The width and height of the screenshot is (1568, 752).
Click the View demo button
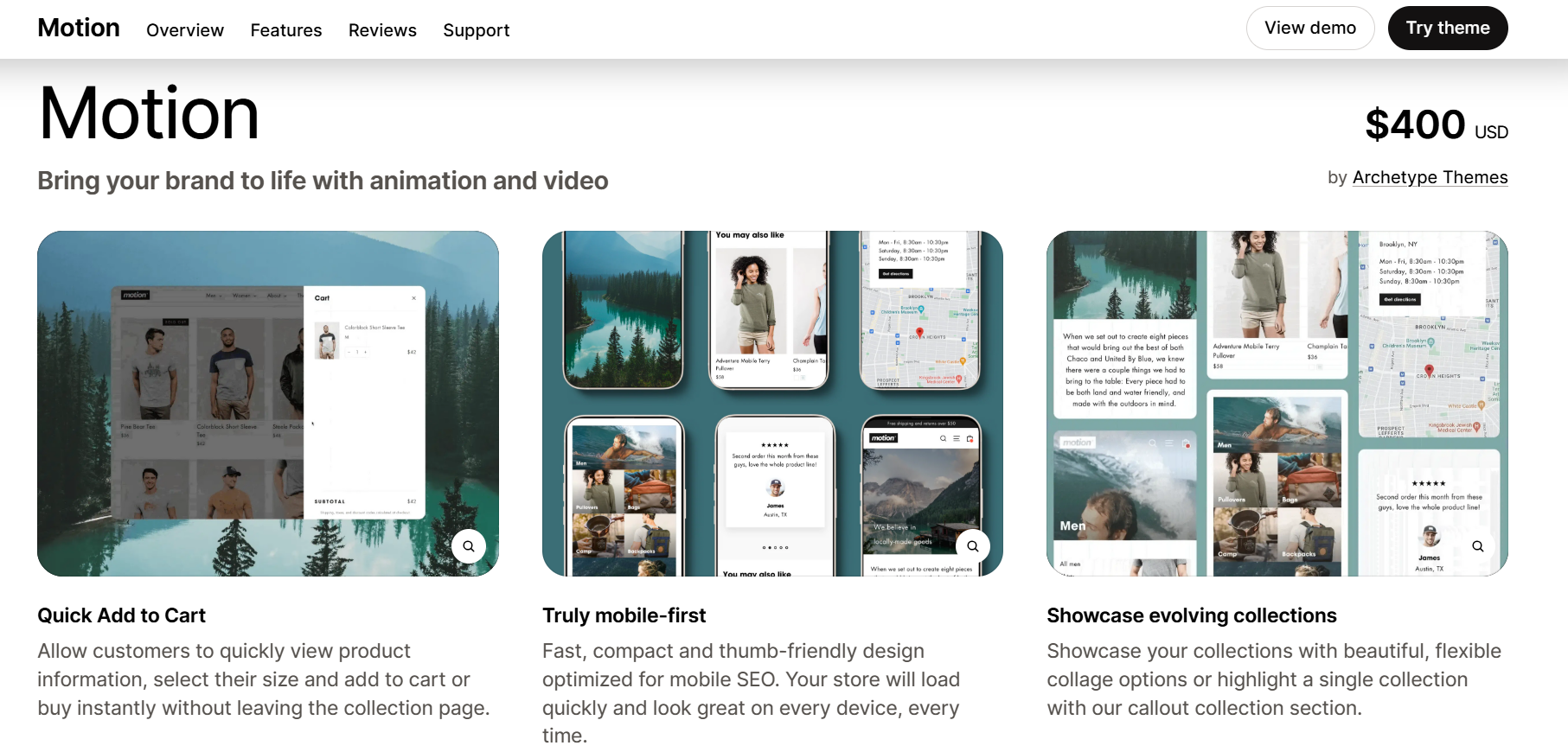(x=1310, y=28)
